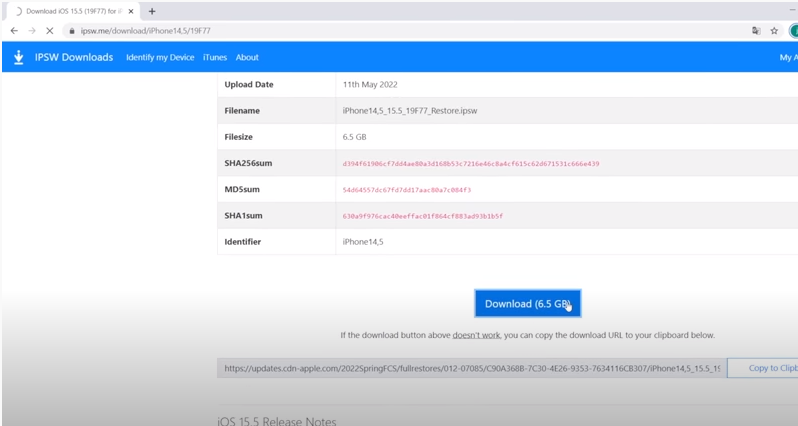Click the MD5sum row label
The height and width of the screenshot is (426, 798).
tap(242, 189)
